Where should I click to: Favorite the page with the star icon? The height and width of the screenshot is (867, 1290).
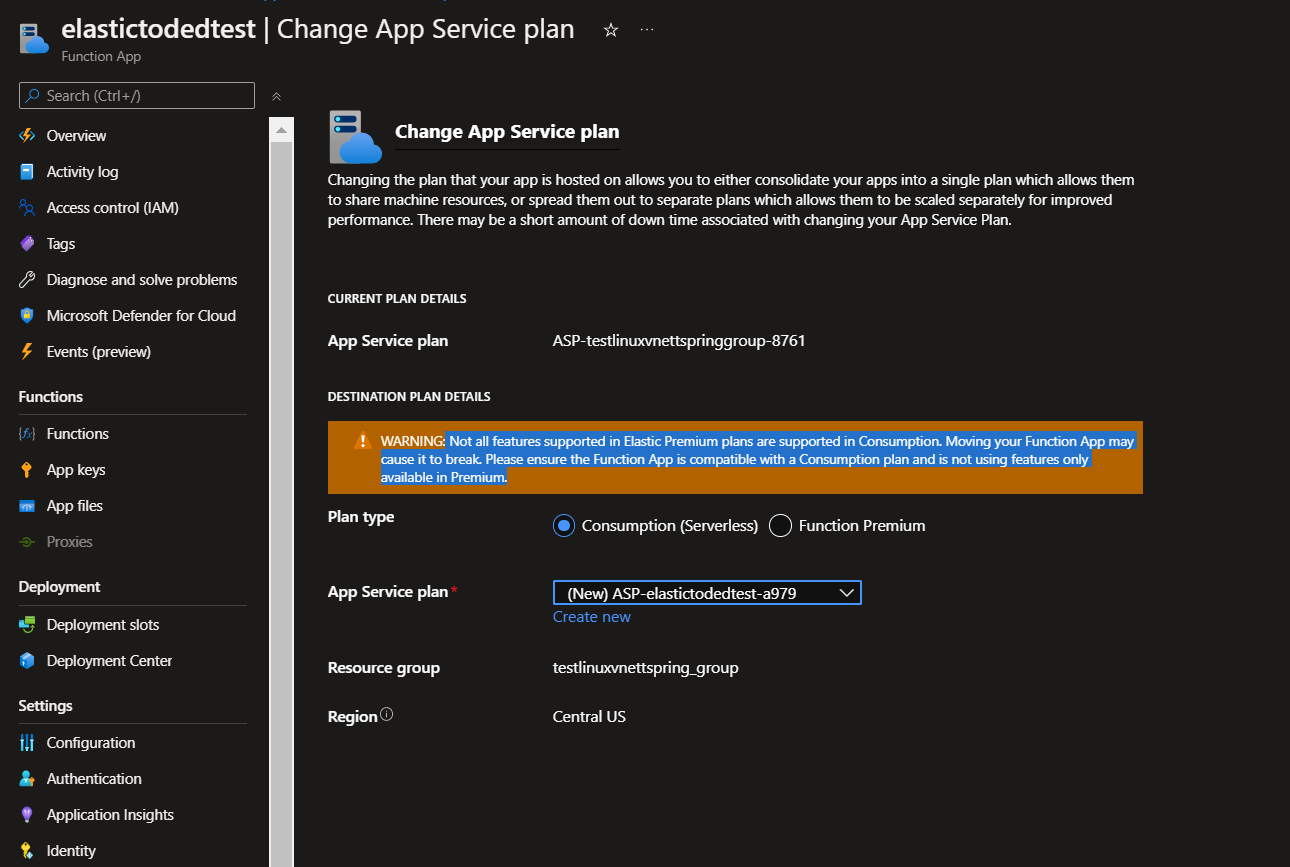tap(611, 30)
